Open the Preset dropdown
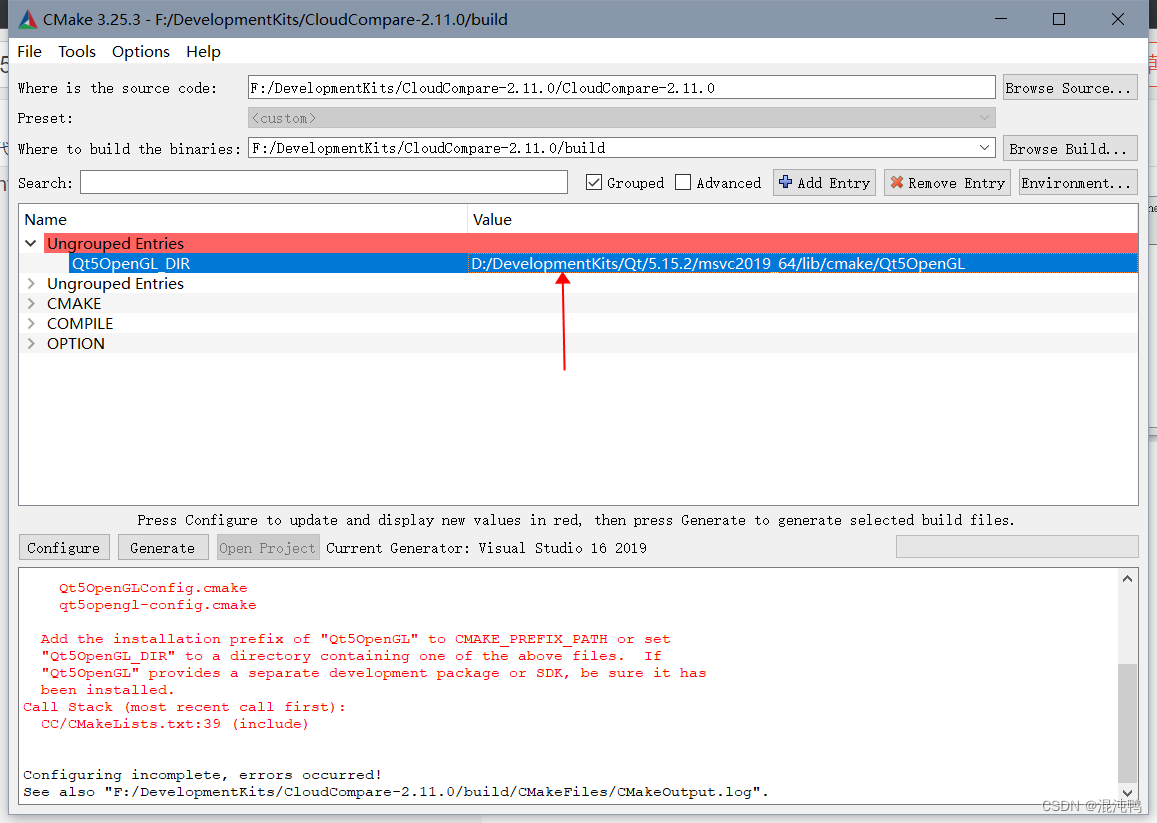 pyautogui.click(x=984, y=117)
